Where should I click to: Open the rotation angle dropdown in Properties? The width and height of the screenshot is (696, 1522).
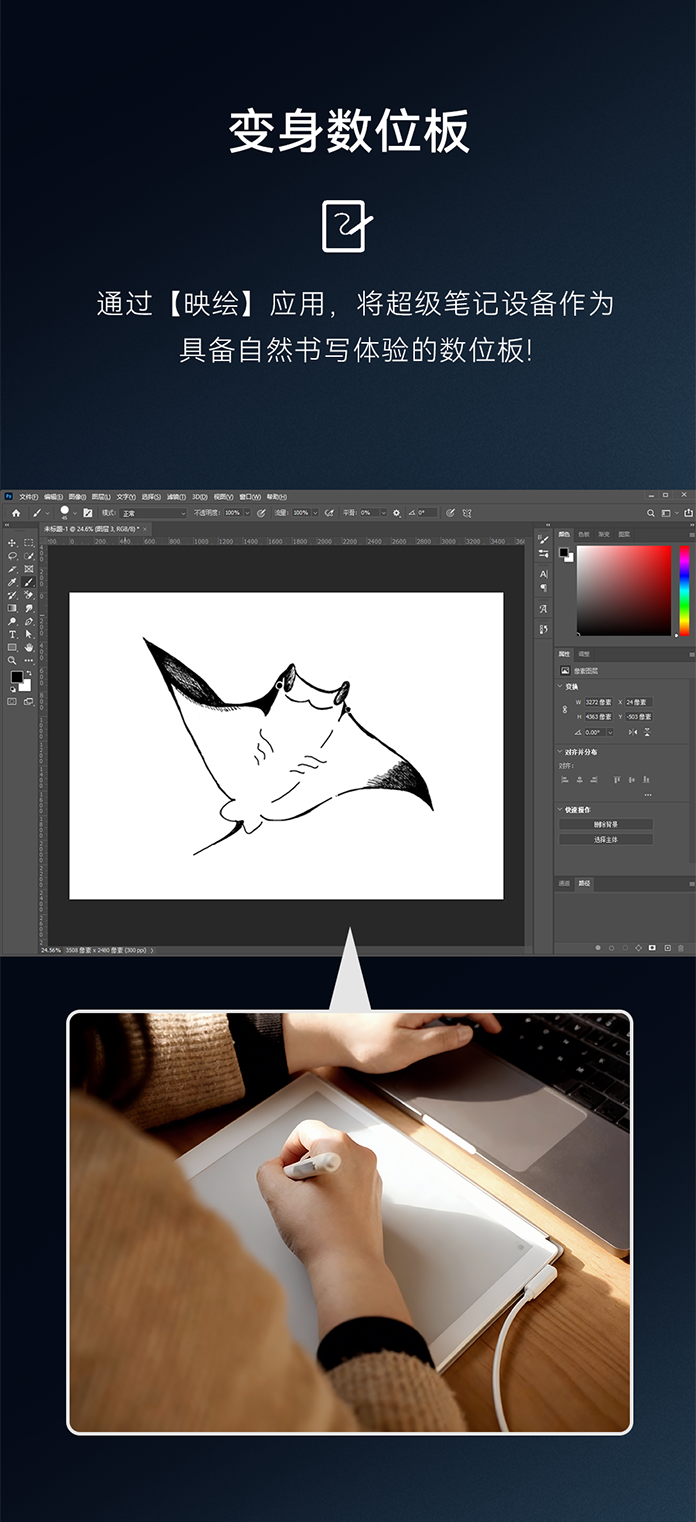[x=610, y=732]
